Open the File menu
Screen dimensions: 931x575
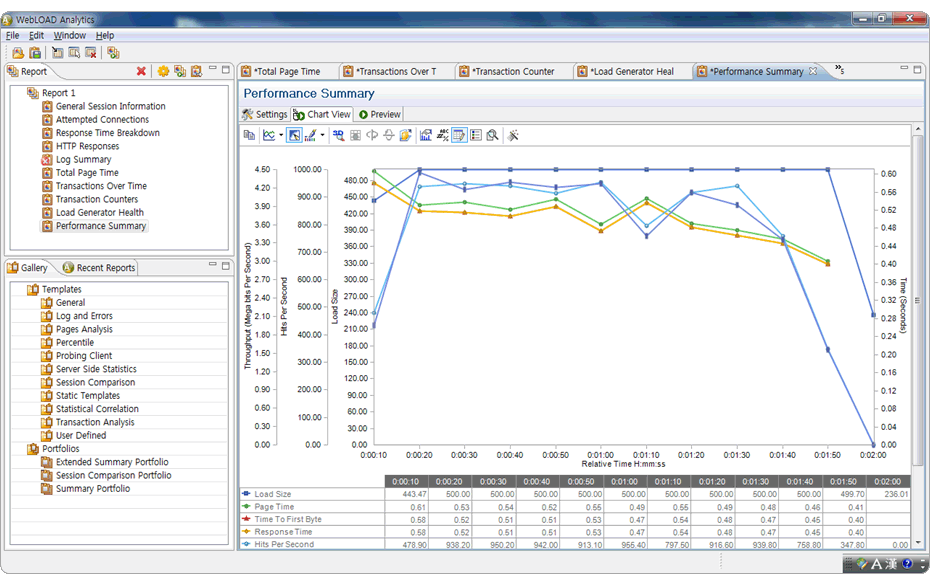coord(12,36)
